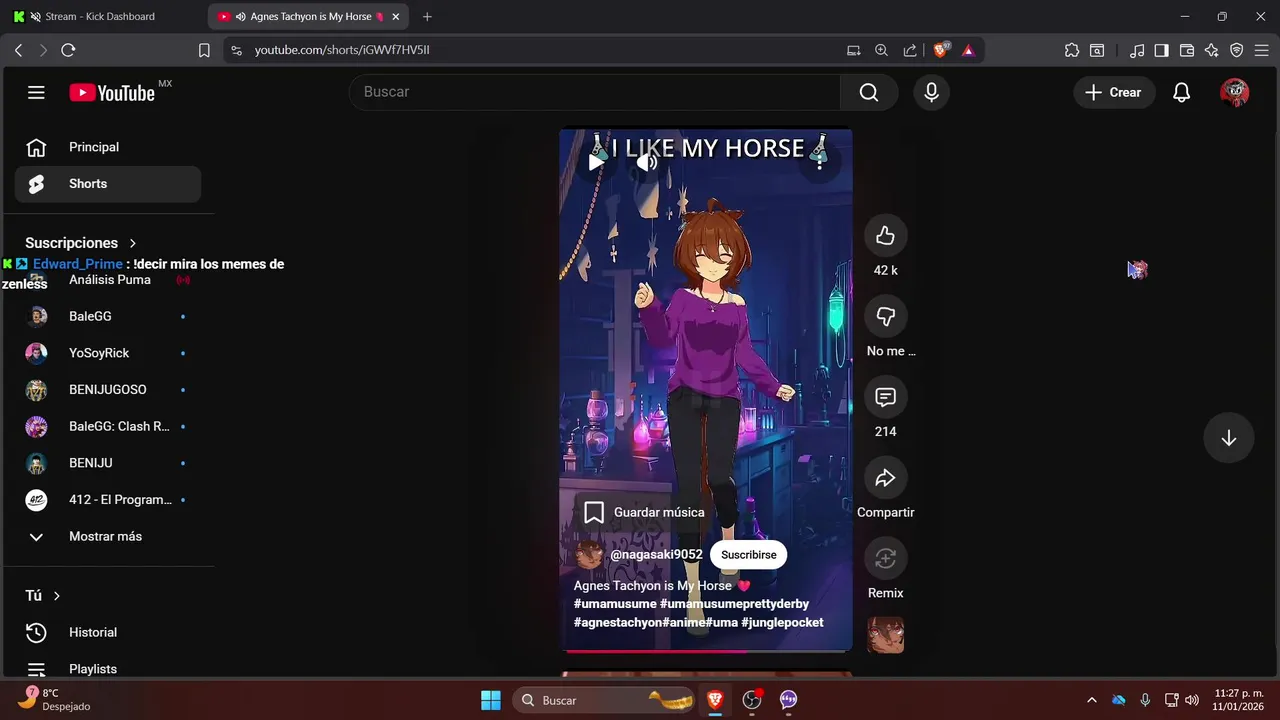Screen dimensions: 1280x720
Task: Click Guardar música button
Action: [645, 512]
